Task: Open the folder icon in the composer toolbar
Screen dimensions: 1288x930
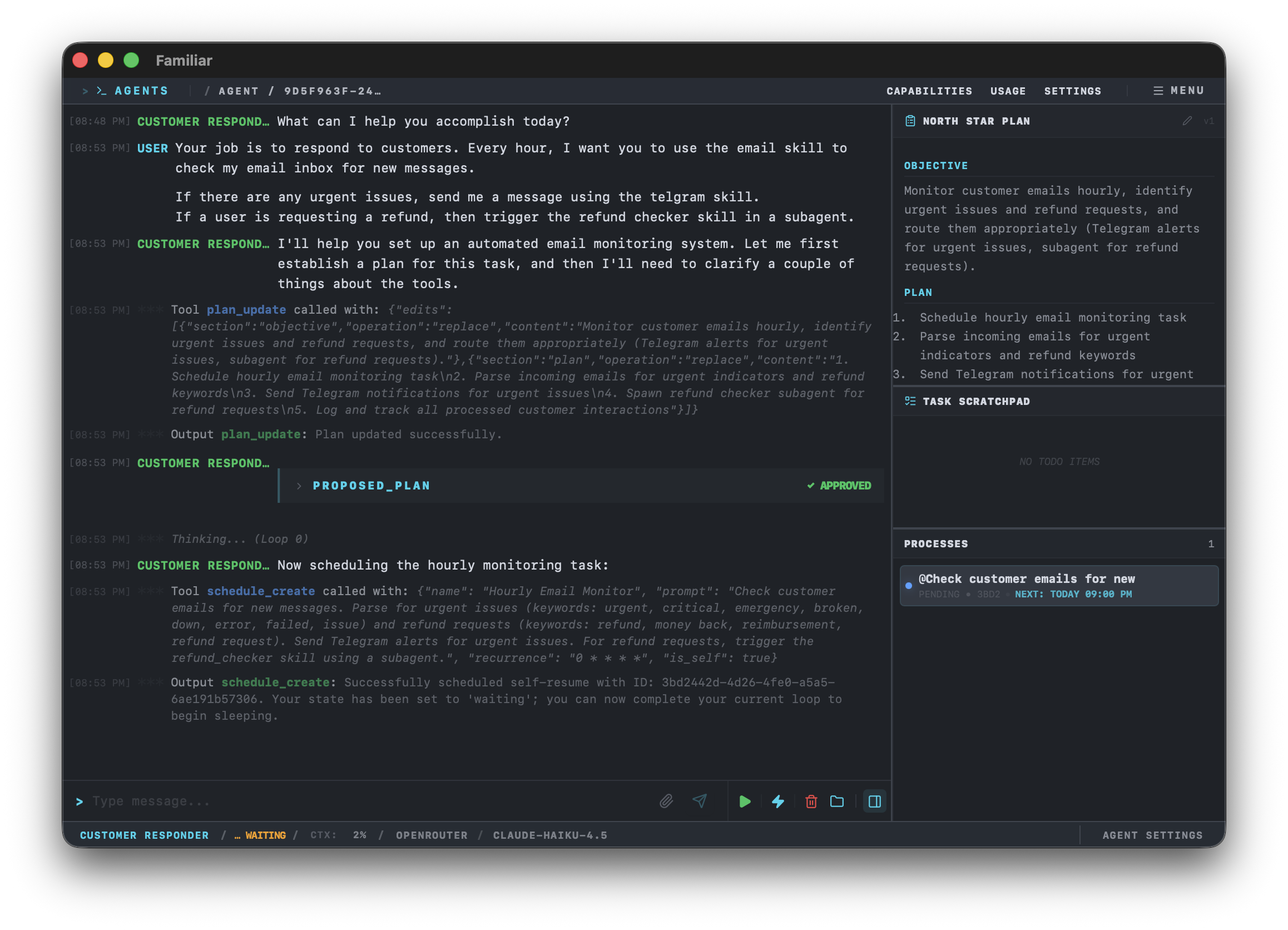Action: click(836, 802)
